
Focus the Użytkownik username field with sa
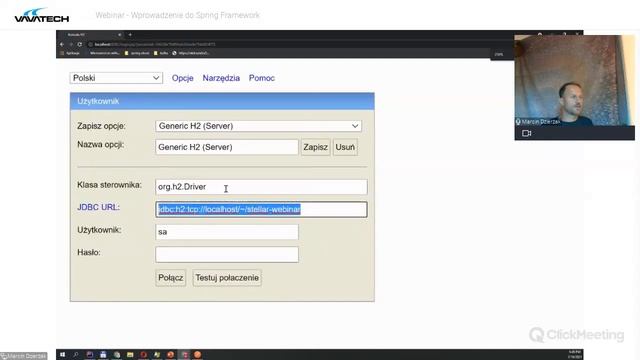click(227, 232)
